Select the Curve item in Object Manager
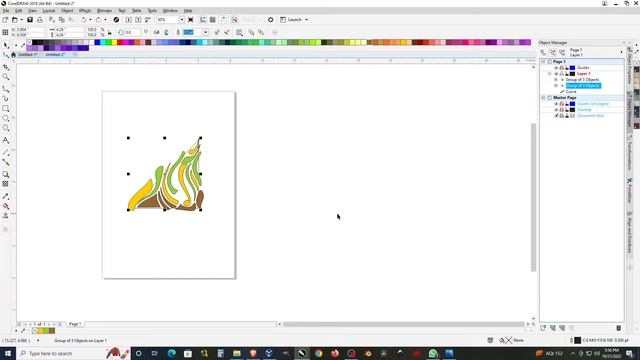The height and width of the screenshot is (360, 640). click(571, 92)
